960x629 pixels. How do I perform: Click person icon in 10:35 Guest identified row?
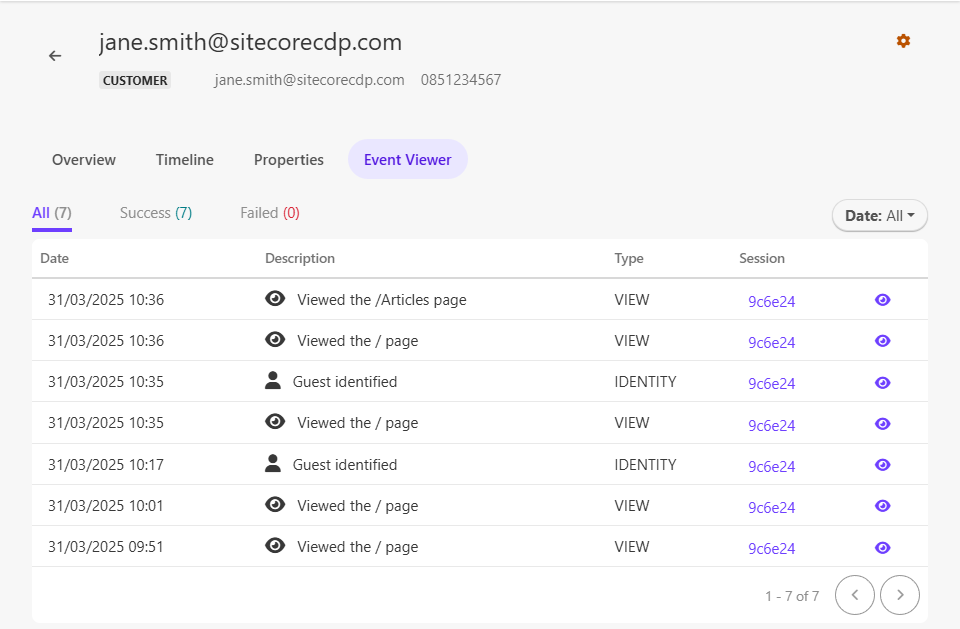pyautogui.click(x=273, y=381)
